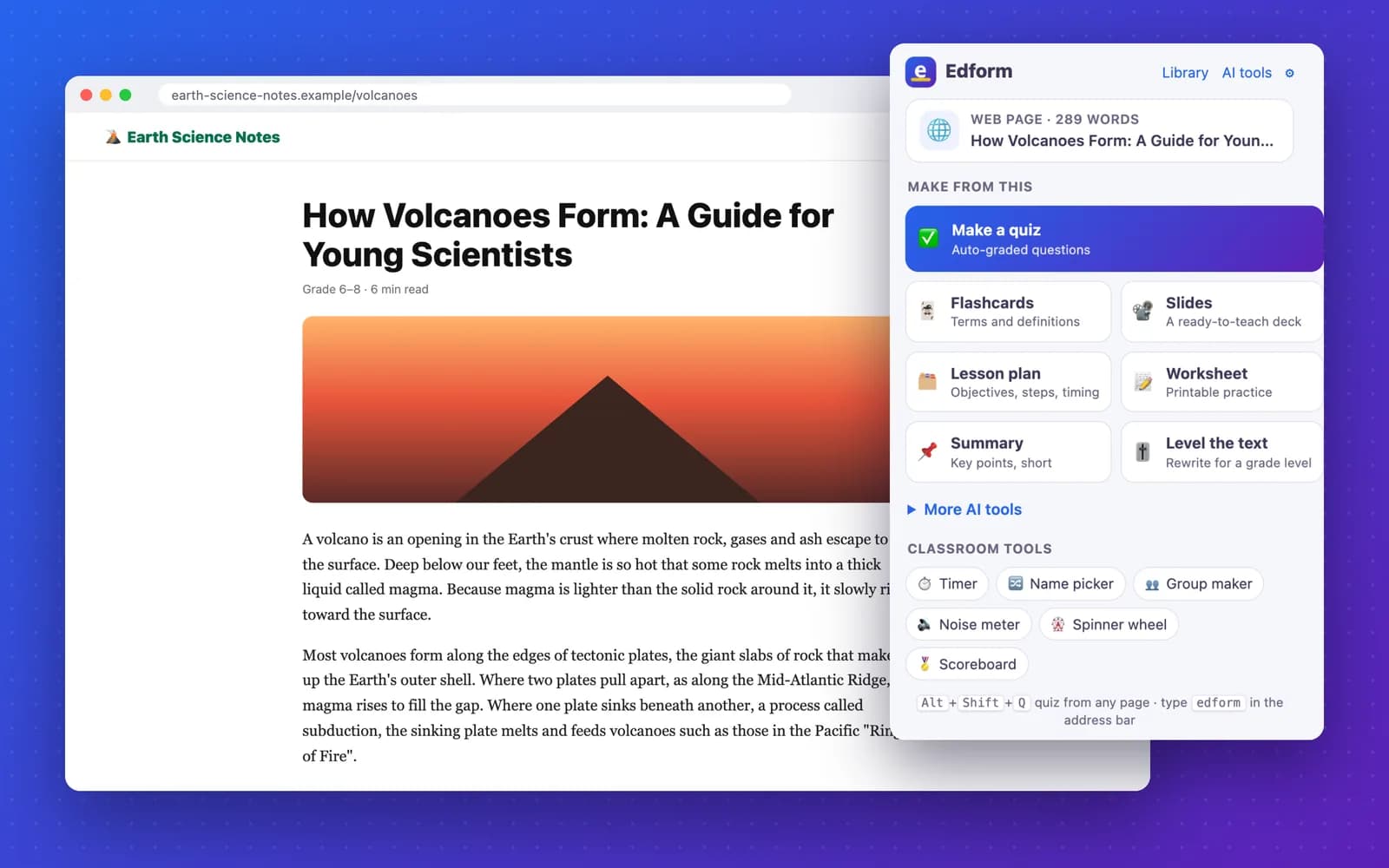The image size is (1389, 868).
Task: Click the Lesson plan folder icon
Action: pos(927,381)
